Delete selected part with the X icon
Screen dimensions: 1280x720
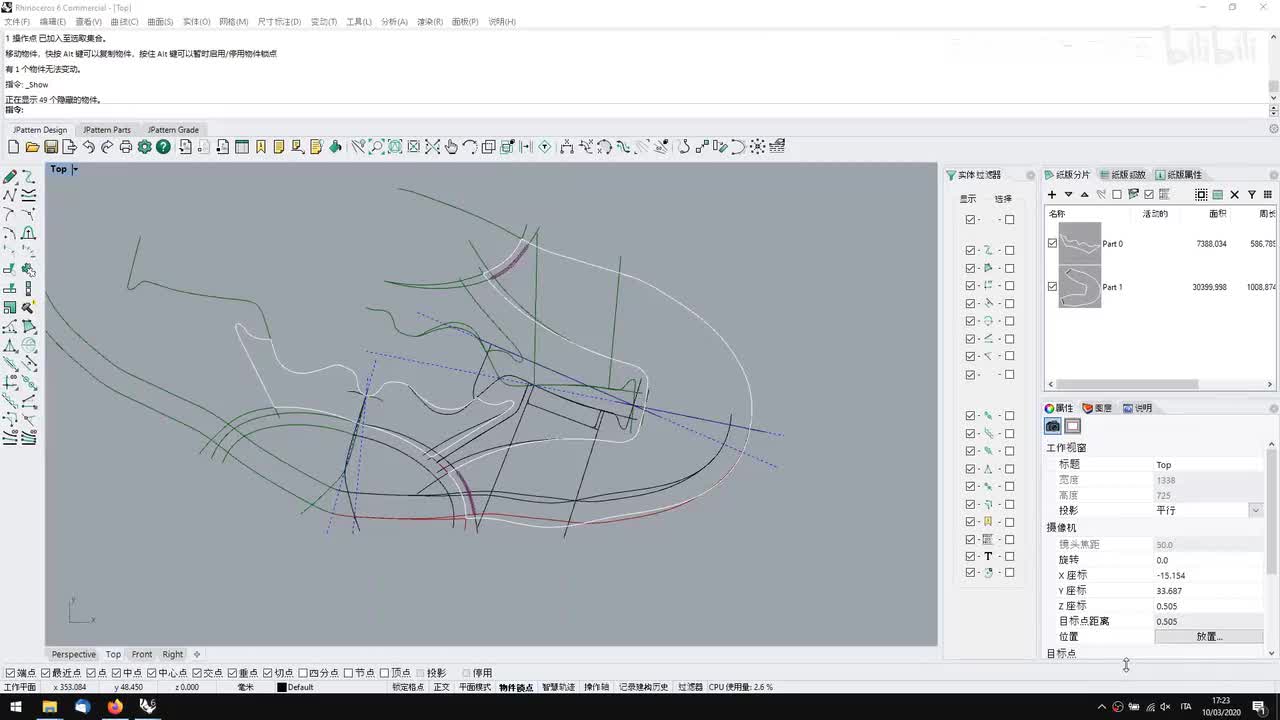click(x=1235, y=195)
